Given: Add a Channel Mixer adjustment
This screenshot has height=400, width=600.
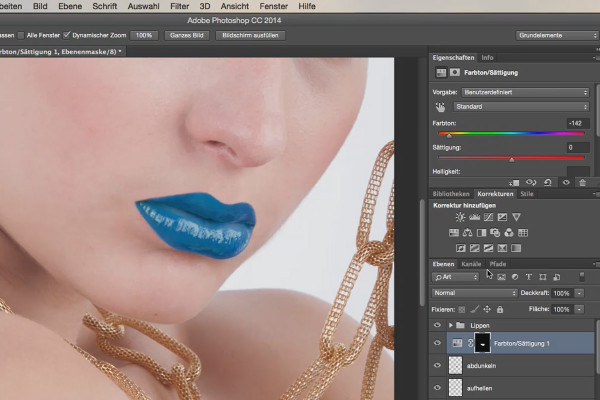Looking at the screenshot, I should (x=509, y=233).
